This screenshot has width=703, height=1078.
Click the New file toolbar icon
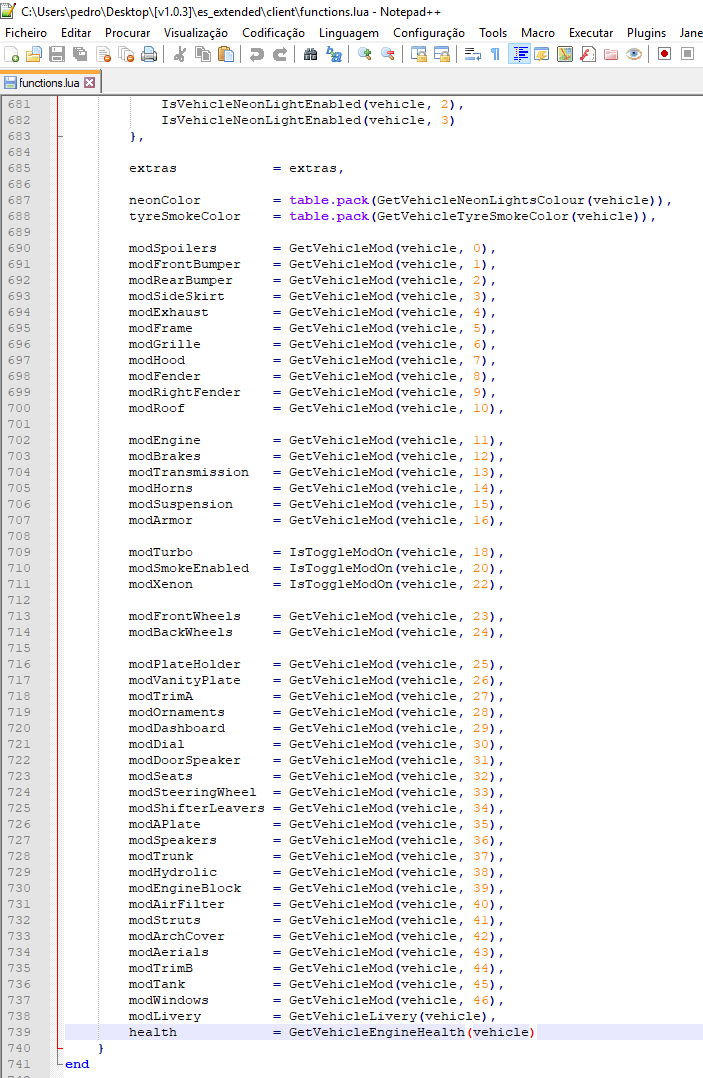(x=12, y=54)
